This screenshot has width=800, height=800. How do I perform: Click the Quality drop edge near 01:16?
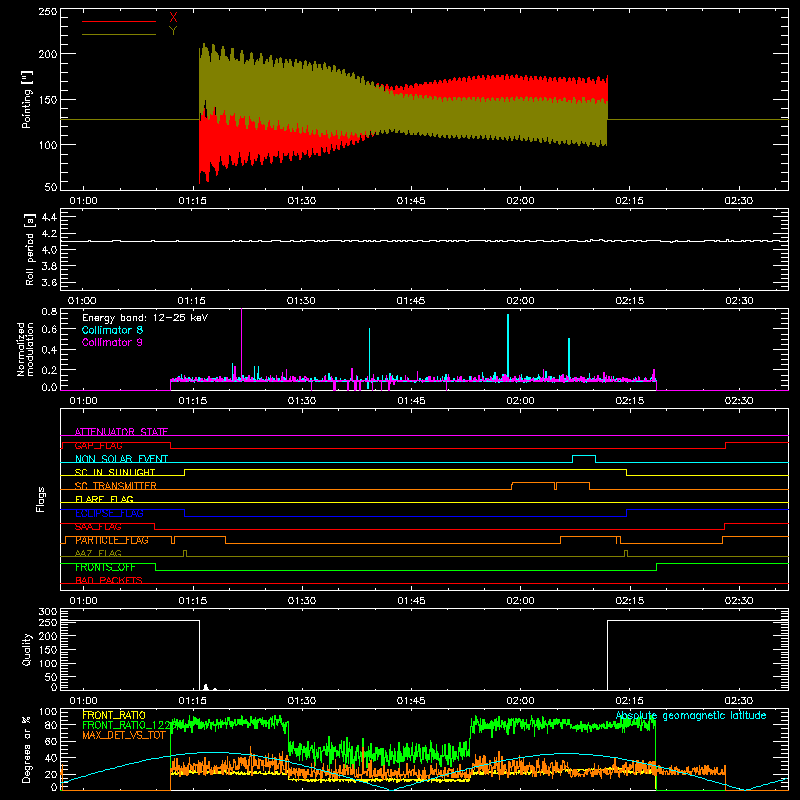(x=199, y=655)
